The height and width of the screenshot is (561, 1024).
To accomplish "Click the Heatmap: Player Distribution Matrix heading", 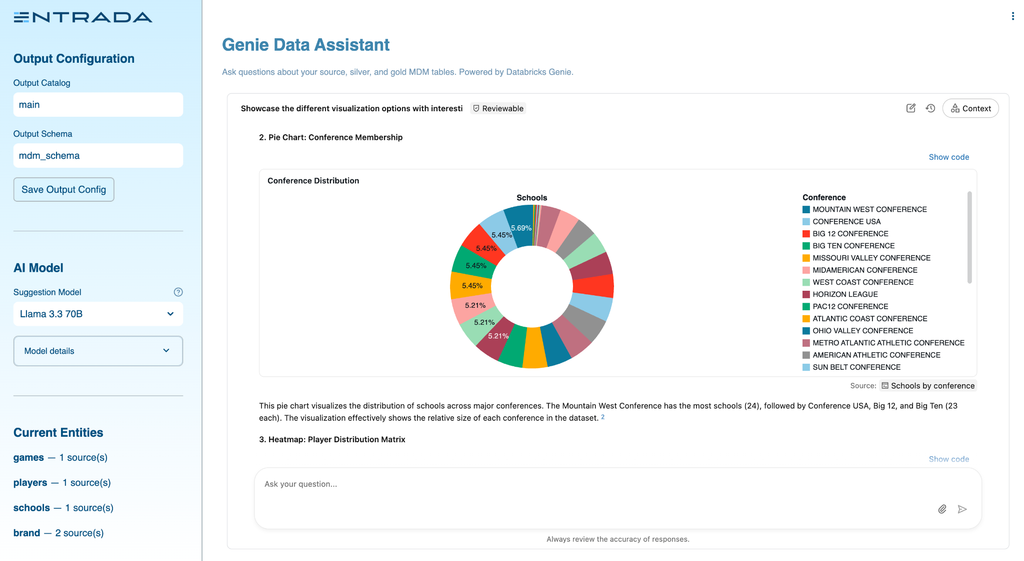I will pyautogui.click(x=332, y=440).
